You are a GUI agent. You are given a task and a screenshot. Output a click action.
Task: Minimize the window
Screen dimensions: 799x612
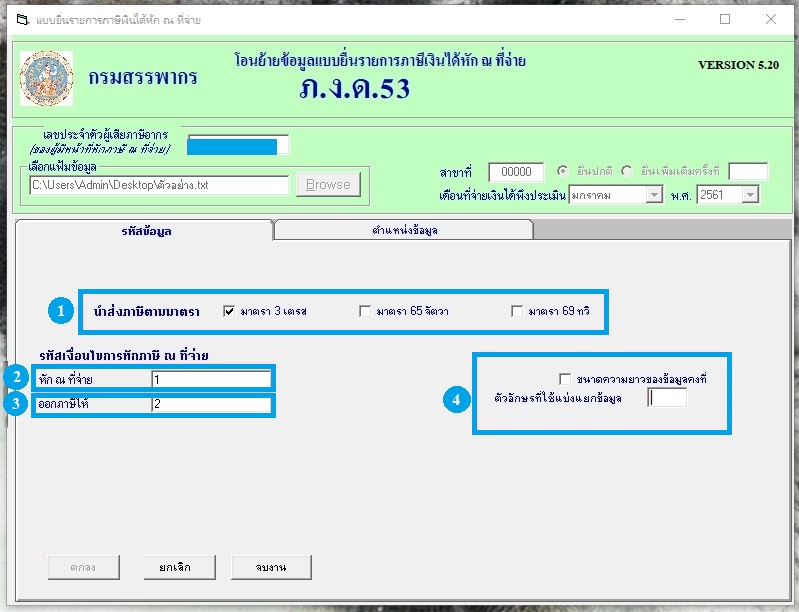(680, 19)
